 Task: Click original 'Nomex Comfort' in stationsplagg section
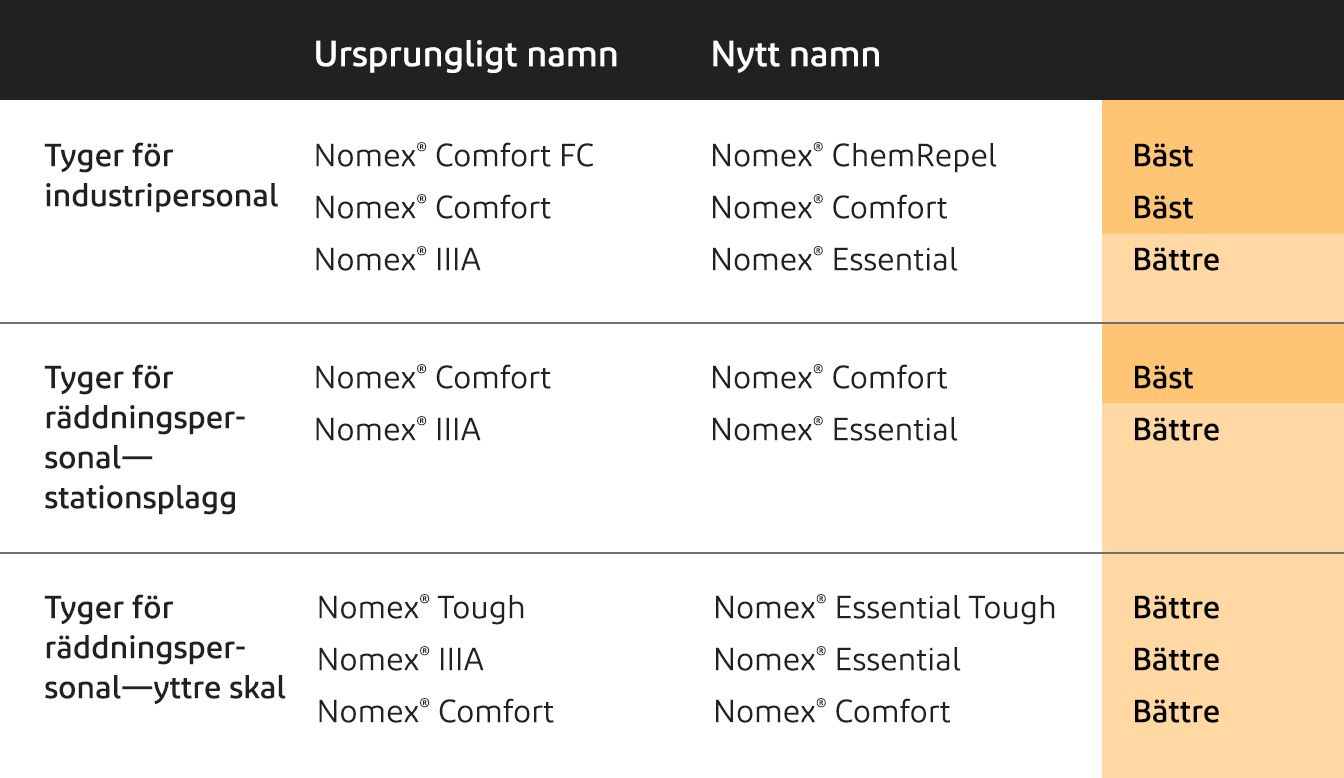(x=432, y=378)
